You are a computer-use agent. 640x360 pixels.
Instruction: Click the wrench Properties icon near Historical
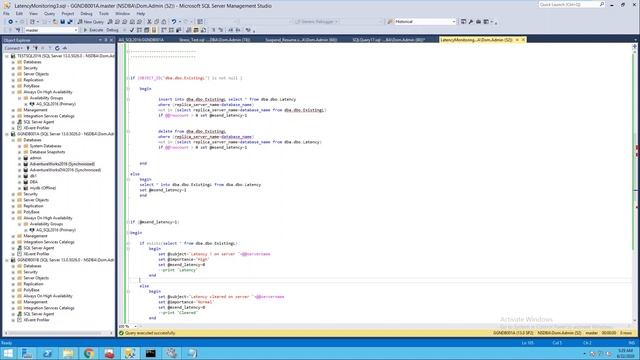pyautogui.click(x=471, y=22)
